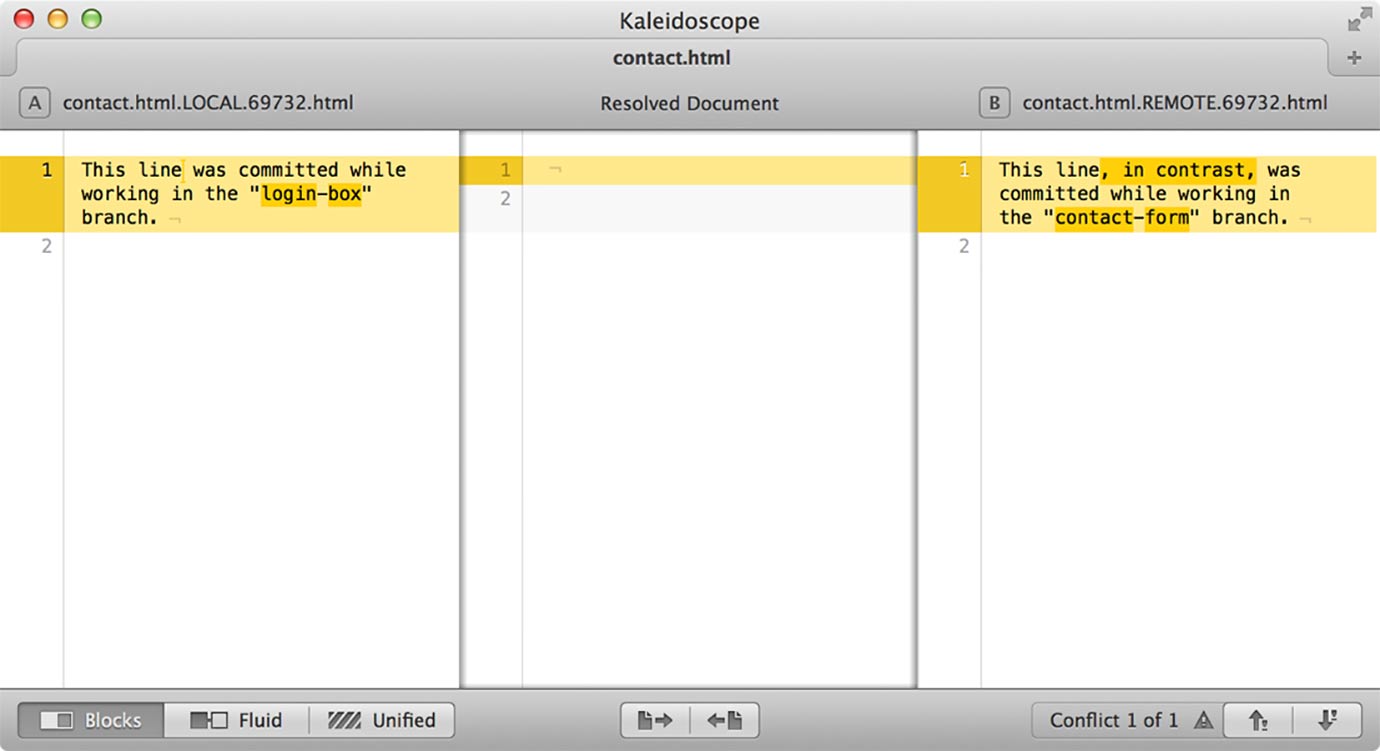Switch to Fluid view mode
Image resolution: width=1380 pixels, height=751 pixels.
[x=236, y=720]
